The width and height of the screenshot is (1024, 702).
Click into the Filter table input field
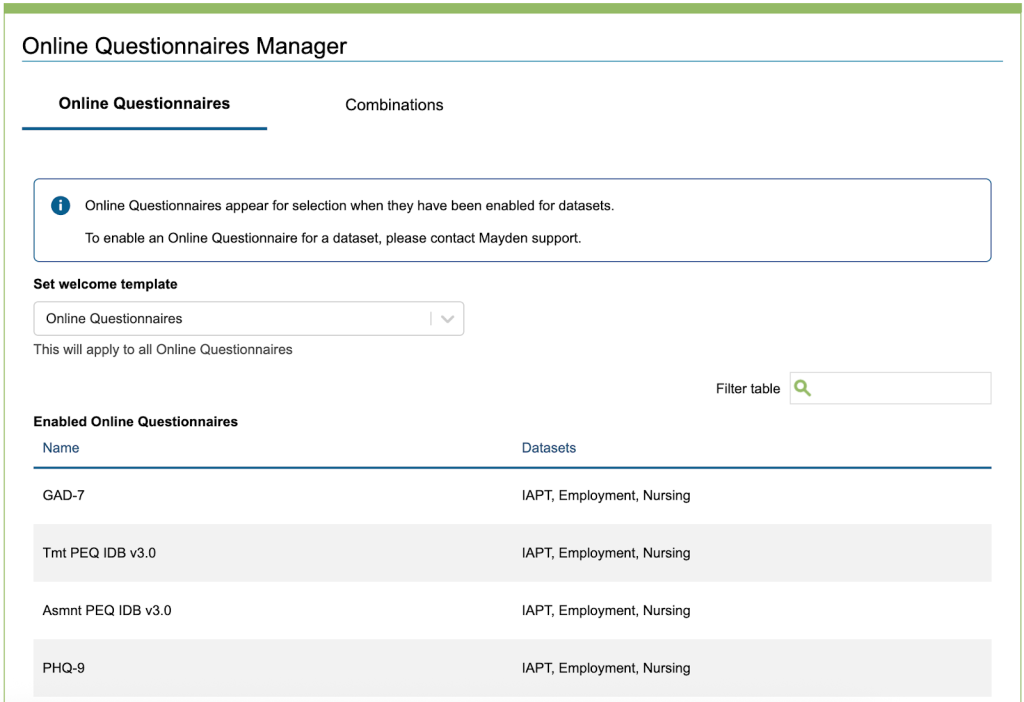(900, 388)
